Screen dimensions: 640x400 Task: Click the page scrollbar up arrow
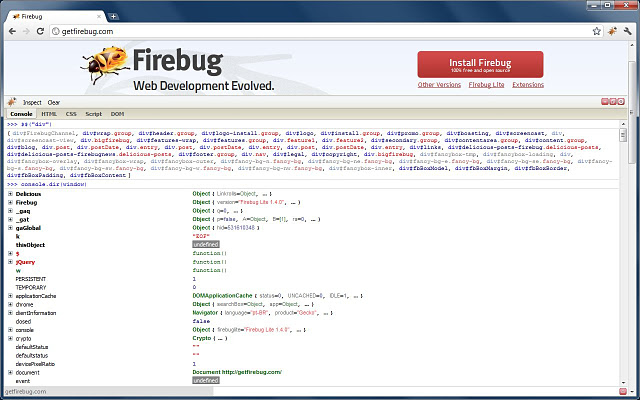click(x=633, y=44)
